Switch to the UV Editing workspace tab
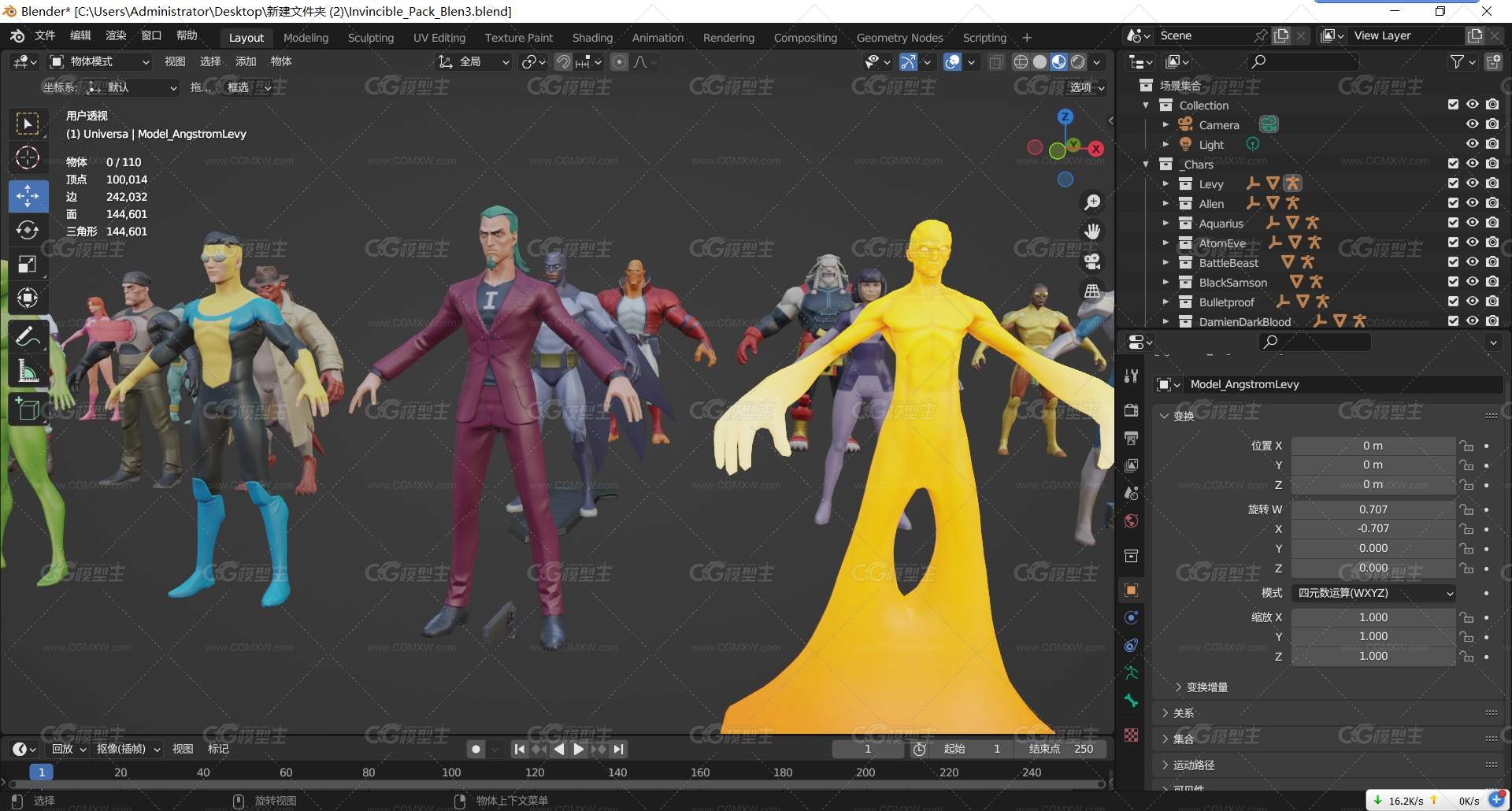This screenshot has width=1512, height=811. (x=439, y=38)
